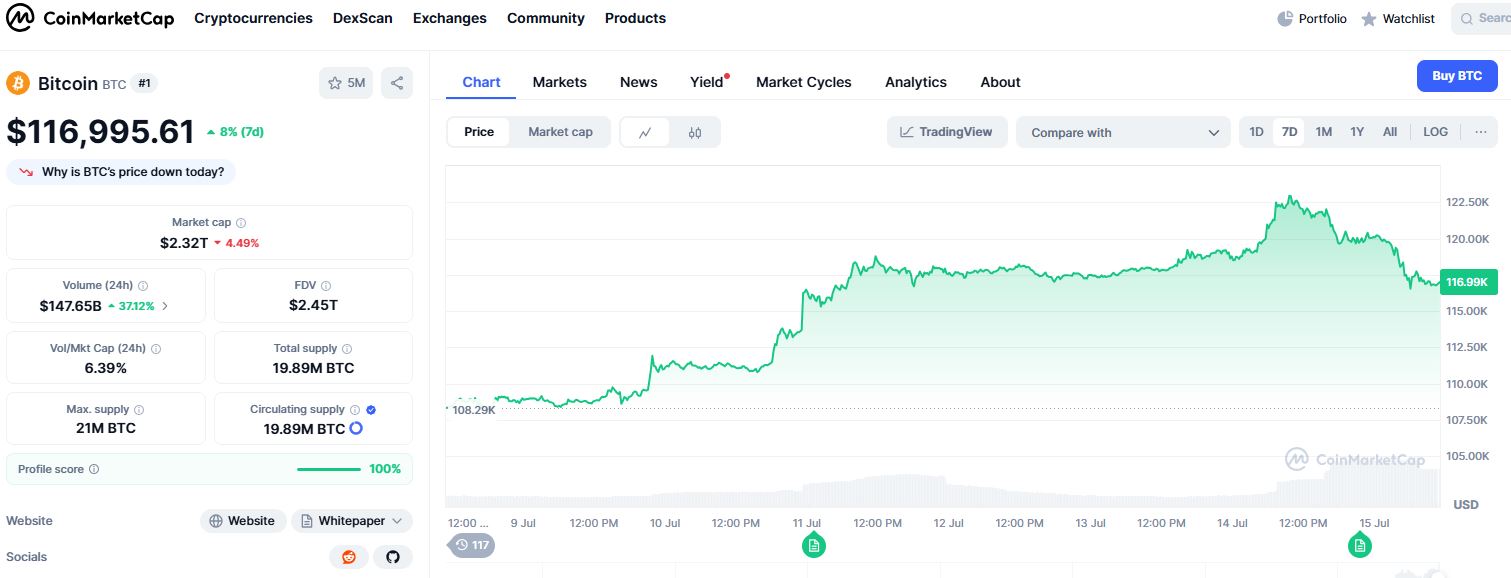Select the Price toggle
This screenshot has width=1511, height=578.
pyautogui.click(x=479, y=132)
